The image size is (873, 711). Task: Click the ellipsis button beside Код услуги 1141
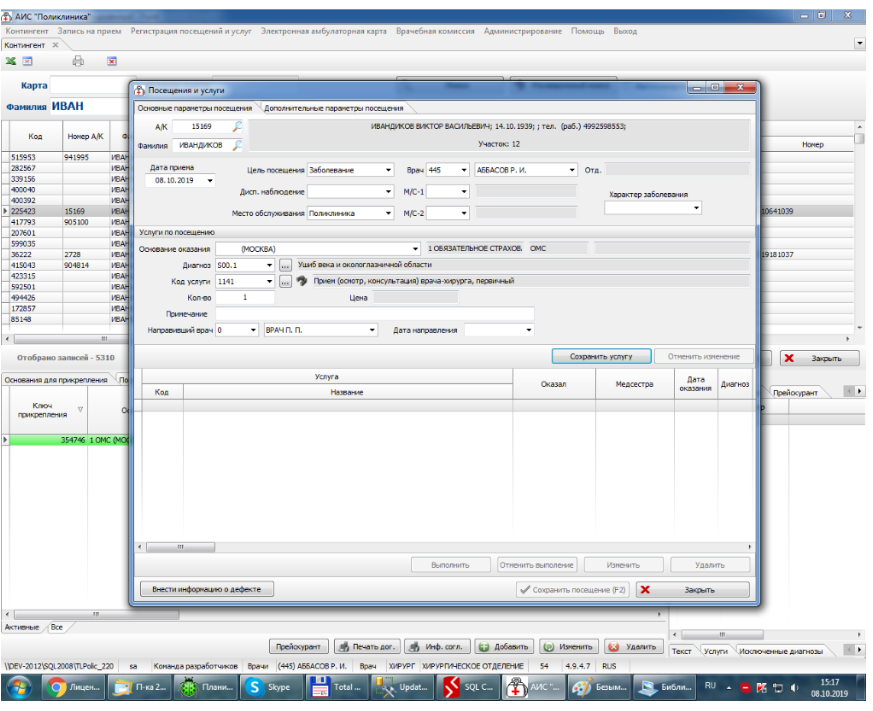[x=285, y=282]
